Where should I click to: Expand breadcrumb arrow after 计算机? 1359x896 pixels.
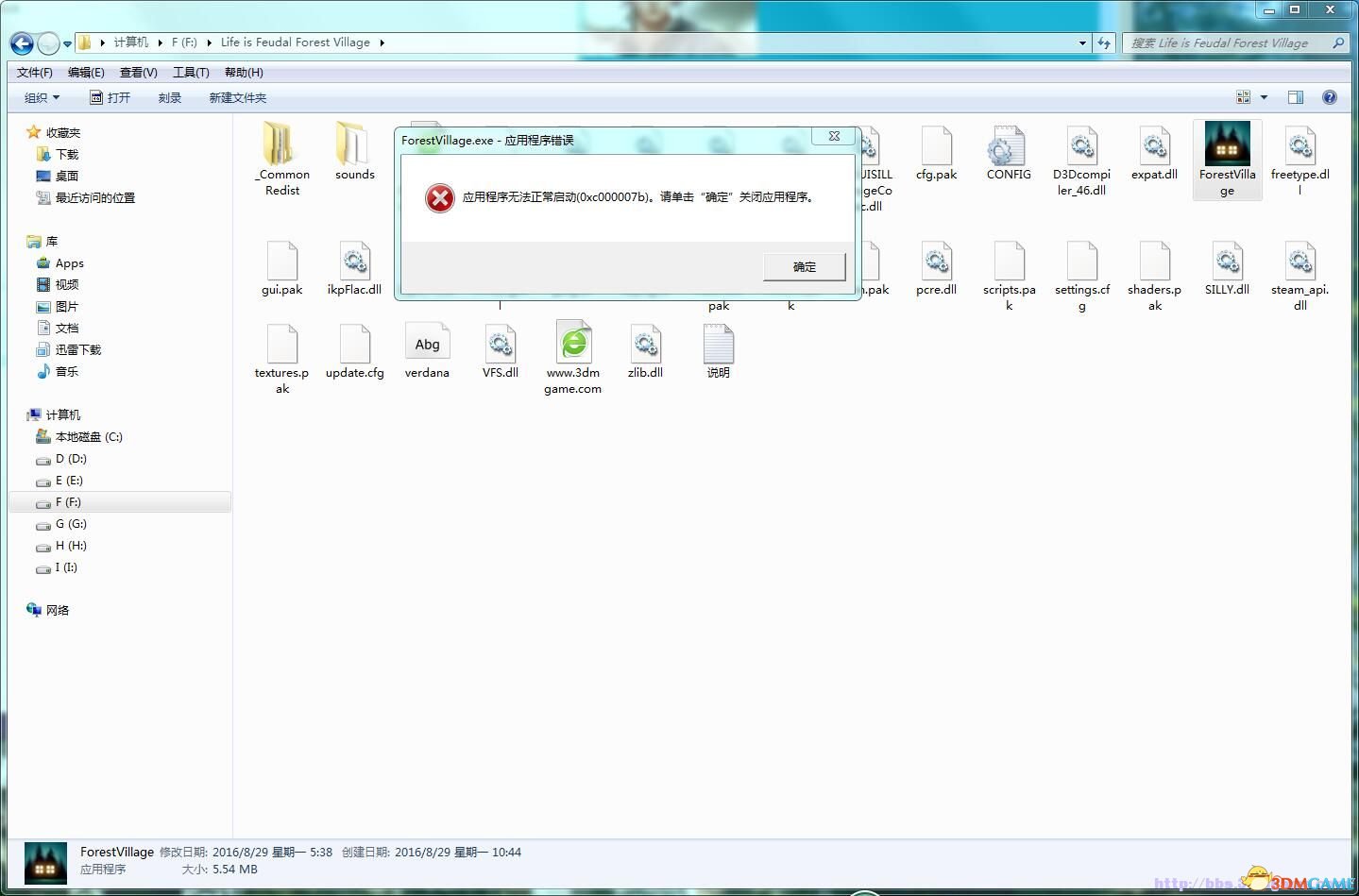point(161,42)
